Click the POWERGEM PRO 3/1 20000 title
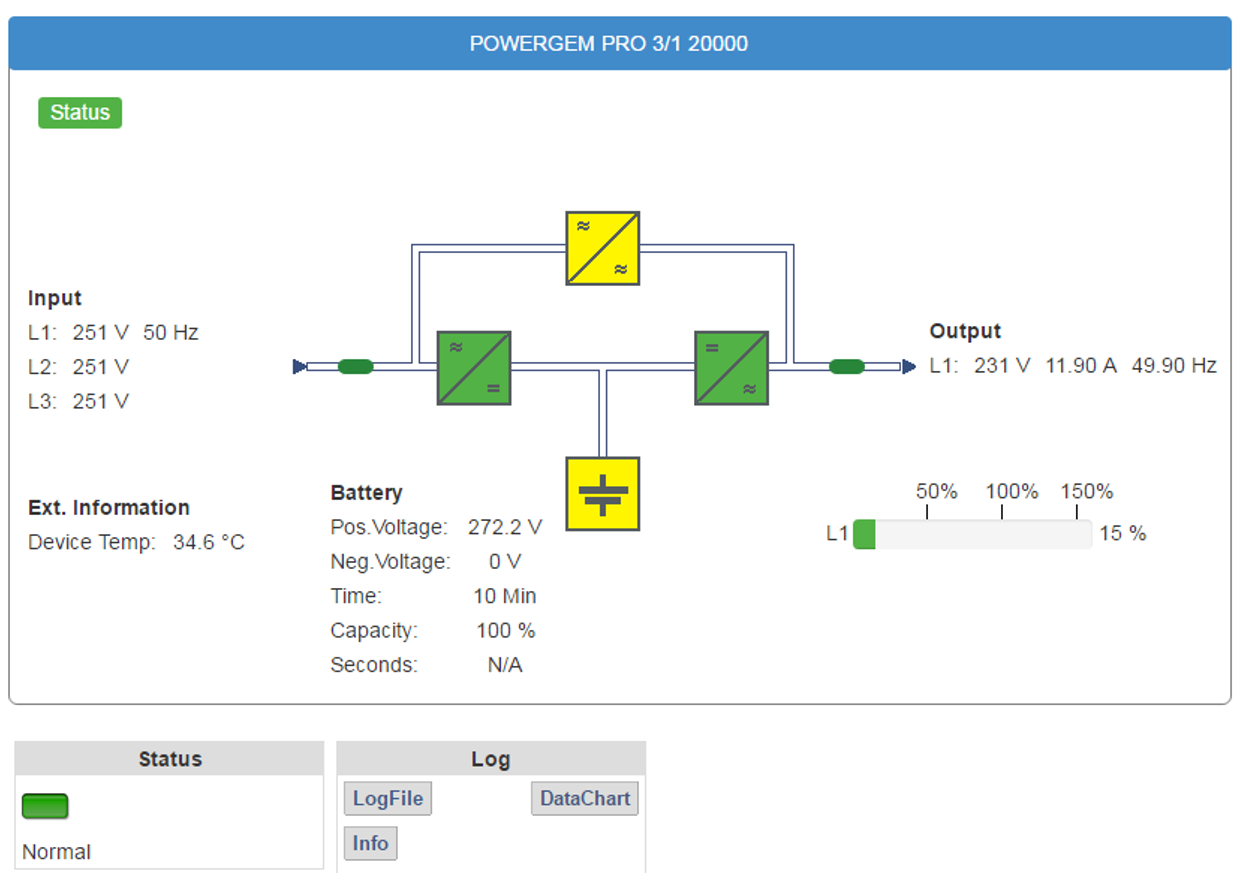The width and height of the screenshot is (1246, 873). (x=609, y=44)
